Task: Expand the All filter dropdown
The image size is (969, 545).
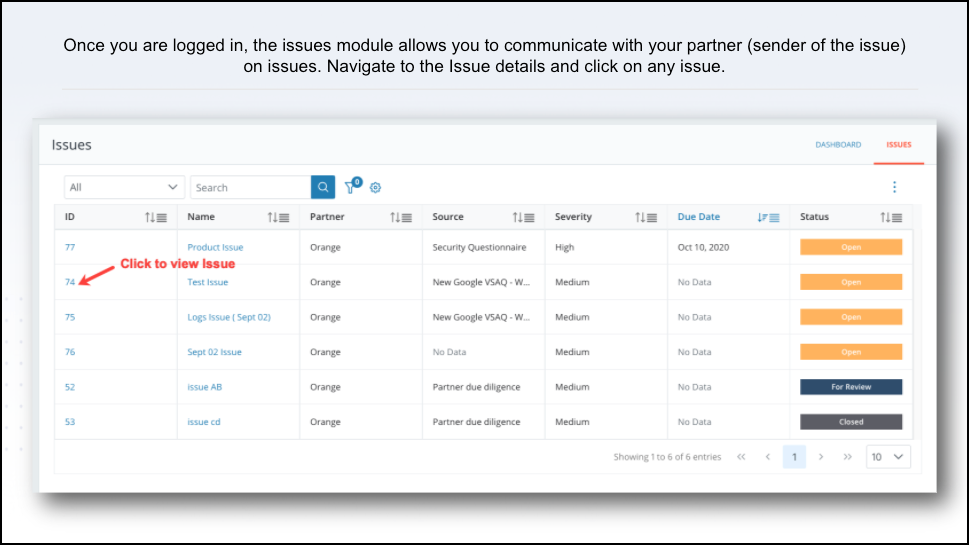Action: click(x=124, y=187)
